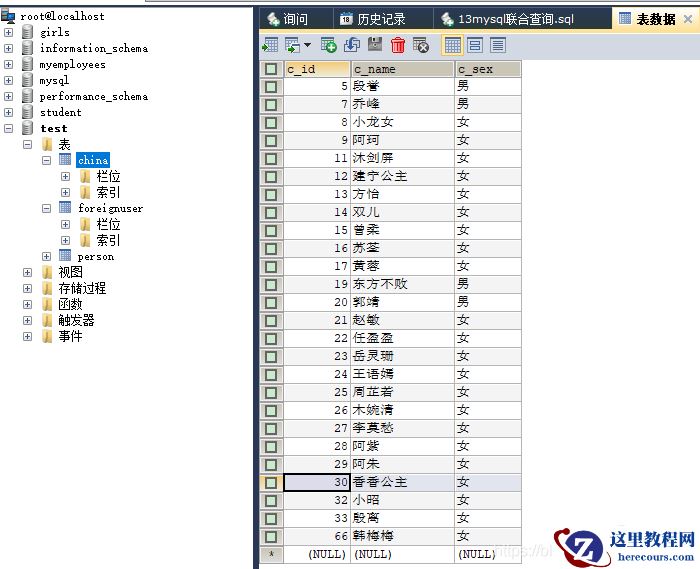This screenshot has width=700, height=569.
Task: Collapse the test database node
Action: pyautogui.click(x=8, y=129)
